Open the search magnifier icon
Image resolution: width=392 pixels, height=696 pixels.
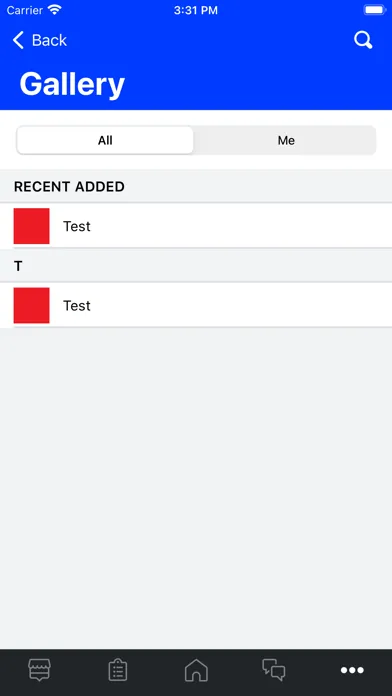[363, 40]
